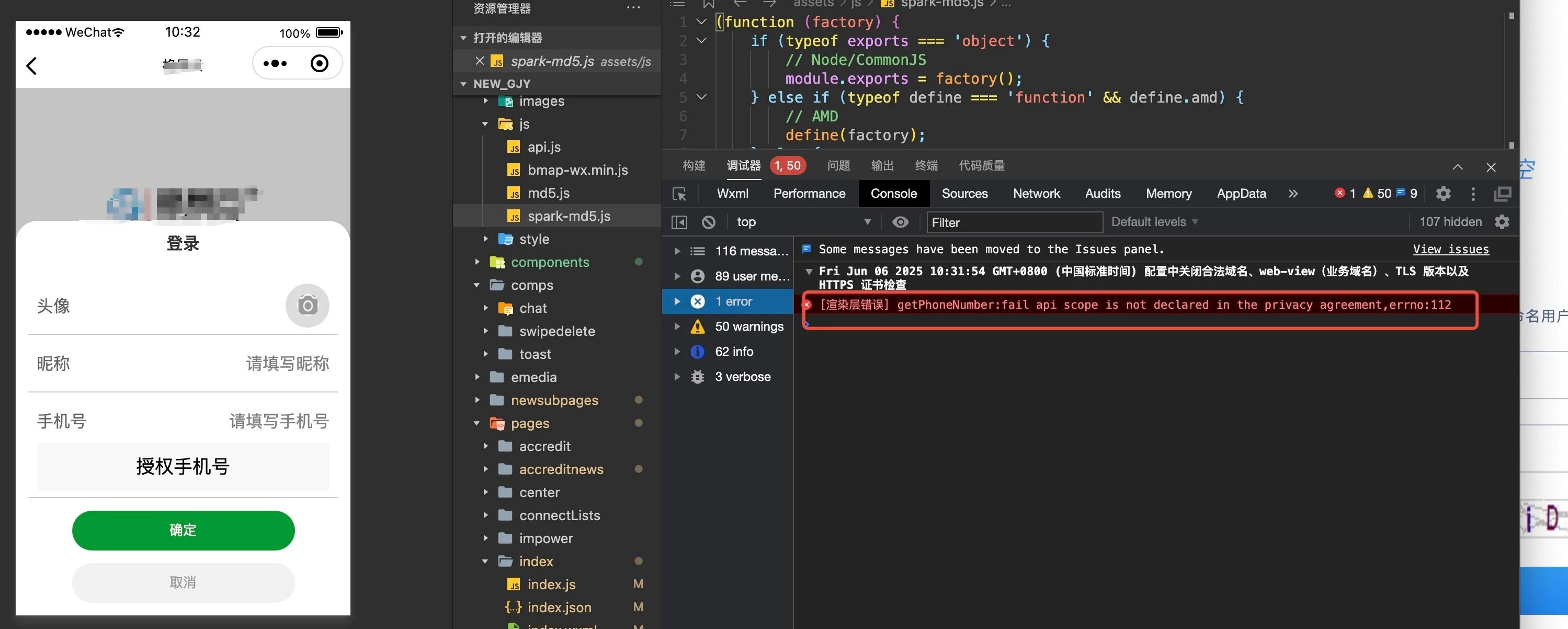Viewport: 1568px width, 629px height.
Task: Tap the 授权手机号 button
Action: click(x=183, y=466)
